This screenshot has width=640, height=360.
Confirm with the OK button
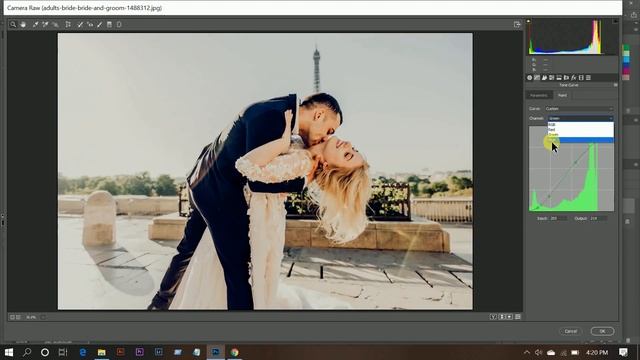[602, 331]
